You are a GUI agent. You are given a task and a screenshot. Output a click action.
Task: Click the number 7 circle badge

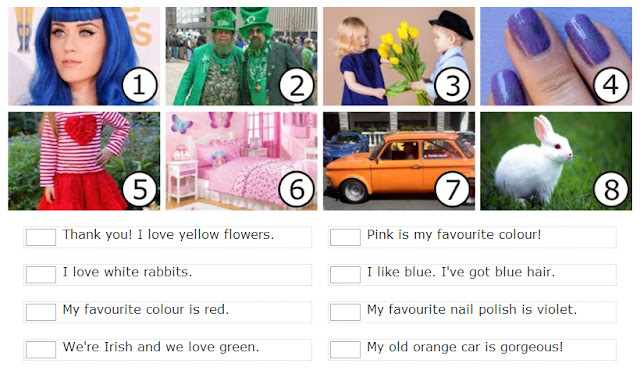click(x=452, y=189)
